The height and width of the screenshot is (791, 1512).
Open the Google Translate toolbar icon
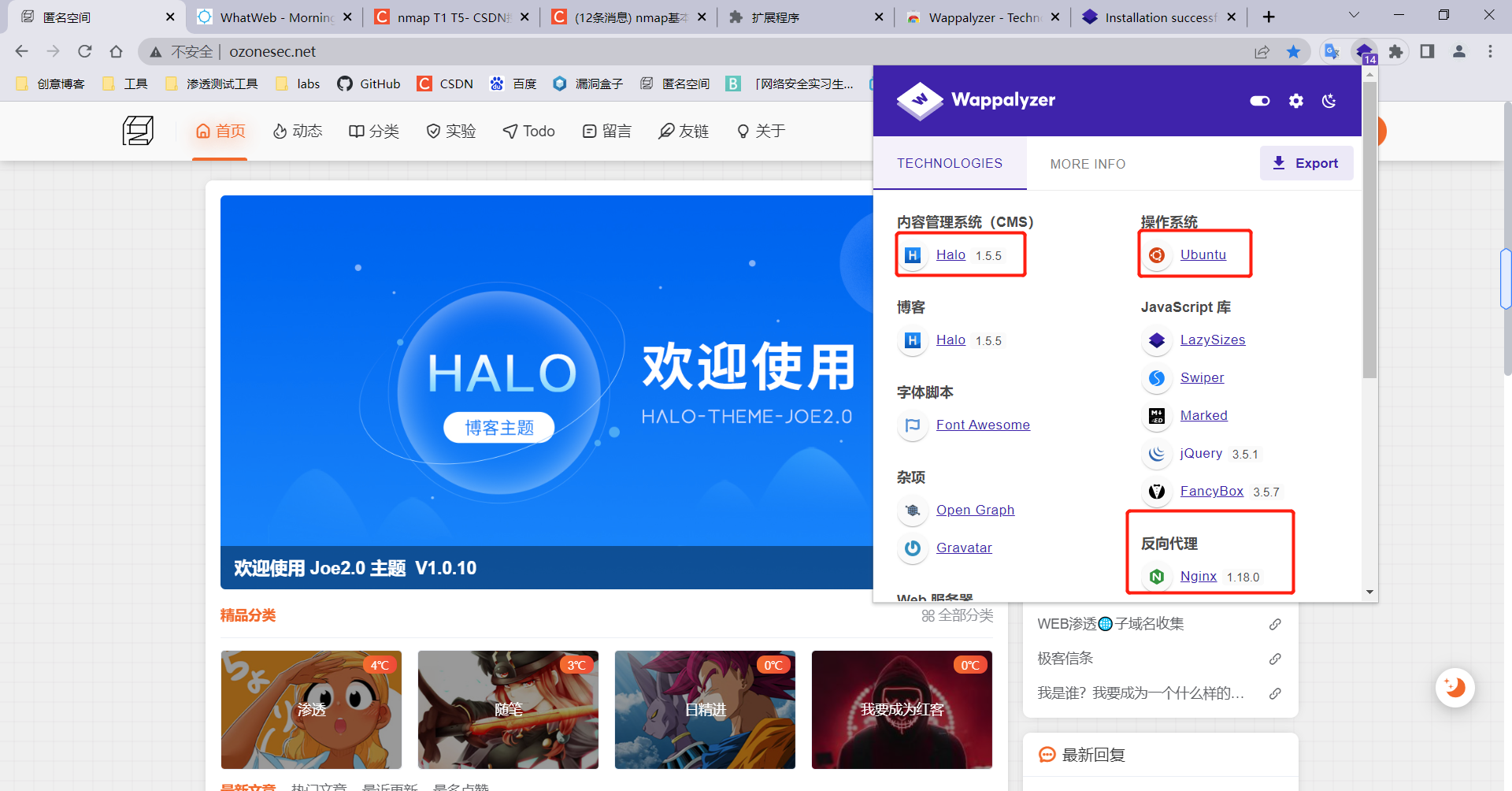1332,51
